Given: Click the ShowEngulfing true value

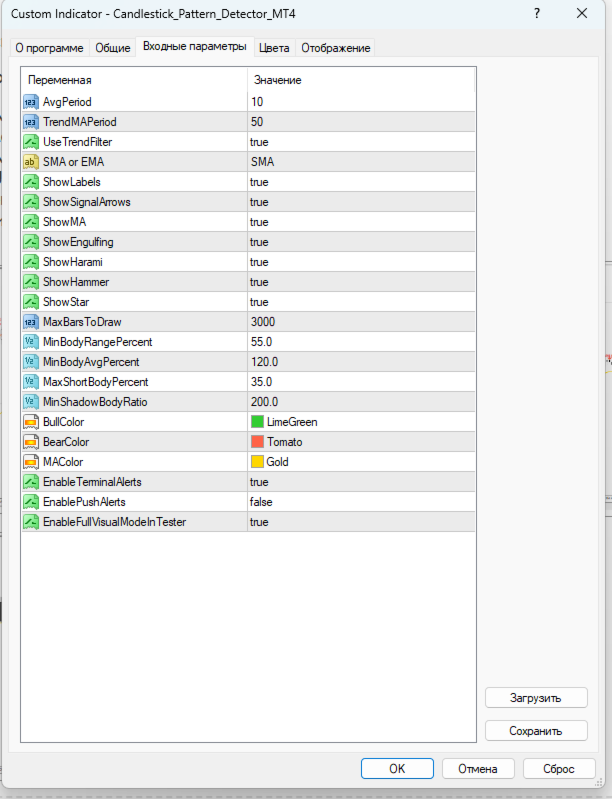Looking at the screenshot, I should [x=259, y=242].
